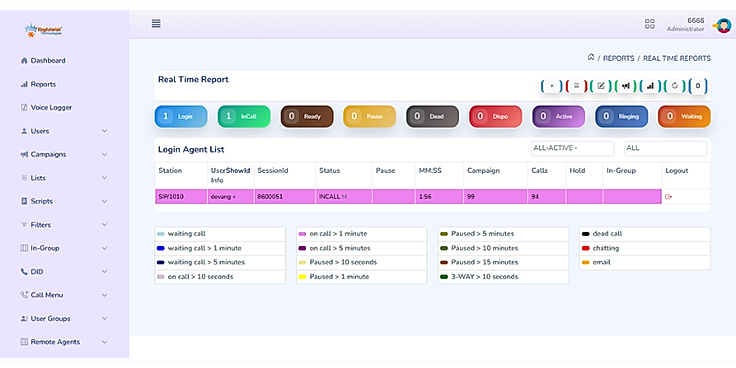Toggle the sidebar with the hamburger icon
This screenshot has width=736, height=368.
pyautogui.click(x=156, y=23)
